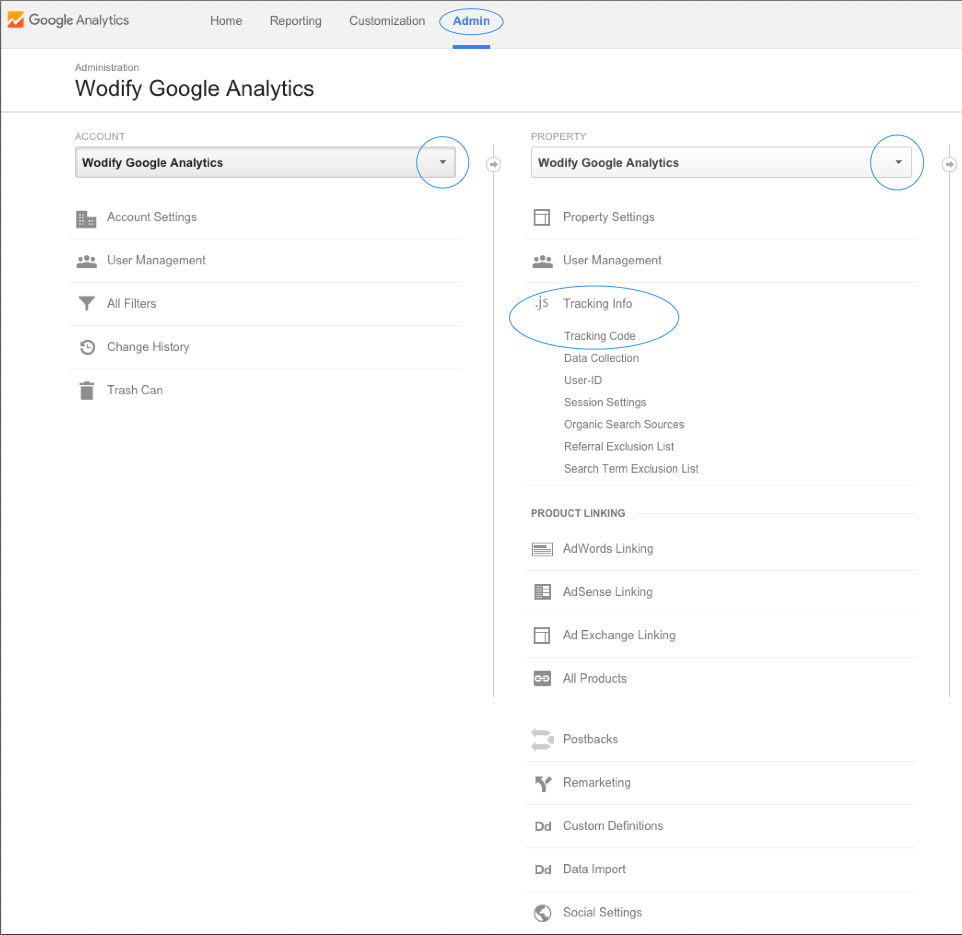This screenshot has height=935, width=962.
Task: Open property-level User Management
Action: (612, 260)
